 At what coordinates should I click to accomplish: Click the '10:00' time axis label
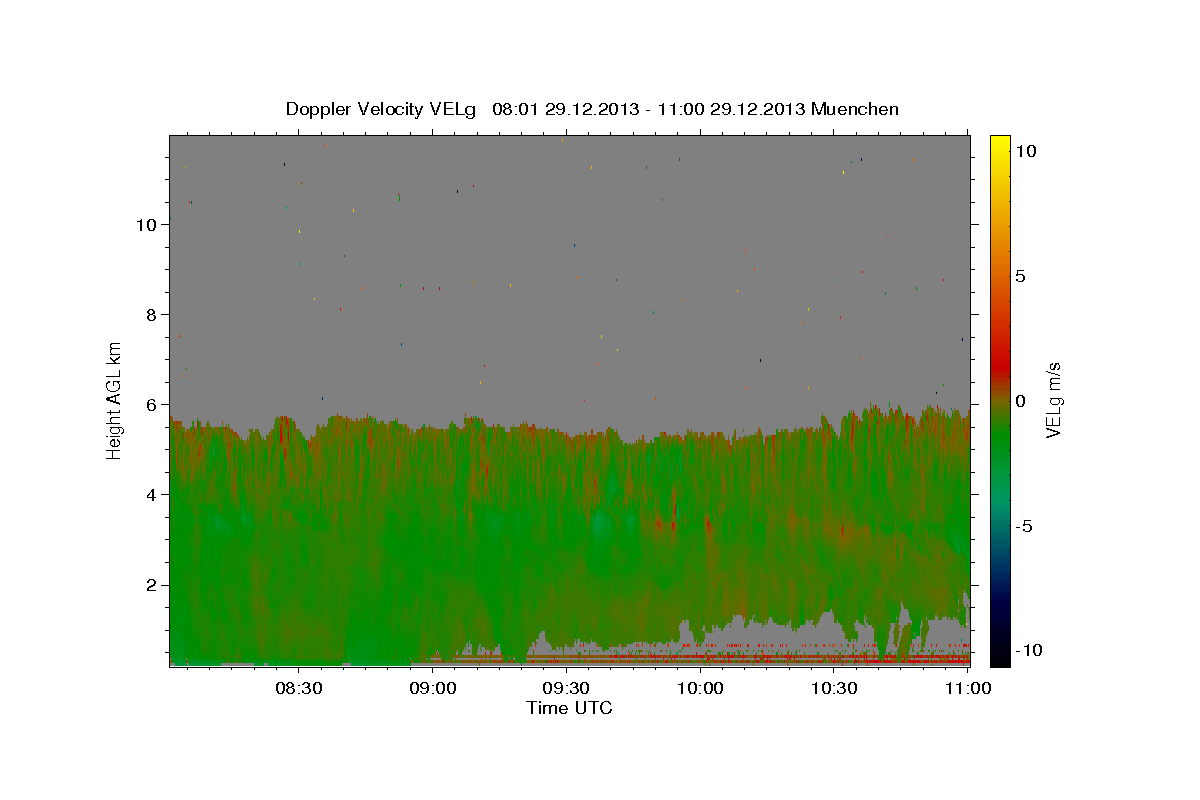[700, 688]
